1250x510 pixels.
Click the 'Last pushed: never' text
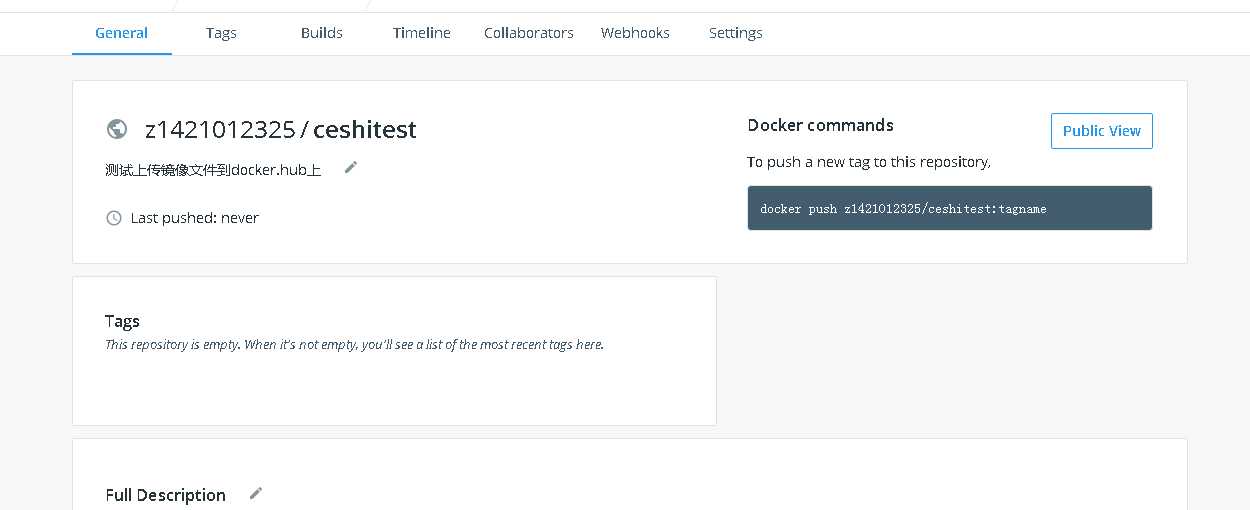coord(194,218)
